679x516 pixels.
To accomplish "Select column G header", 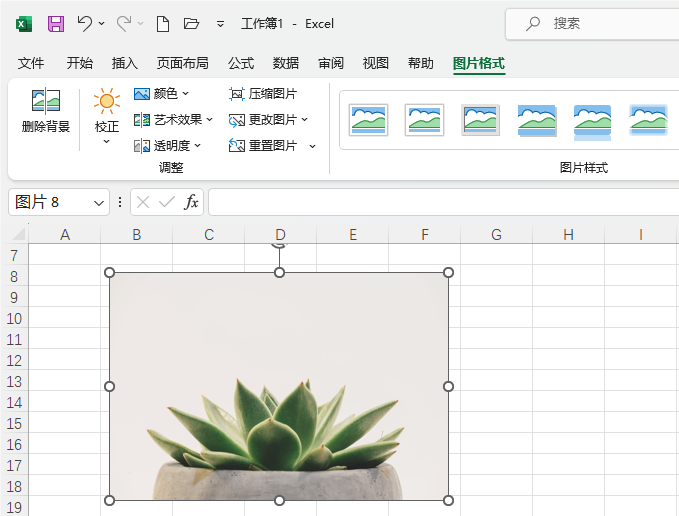I will click(496, 235).
